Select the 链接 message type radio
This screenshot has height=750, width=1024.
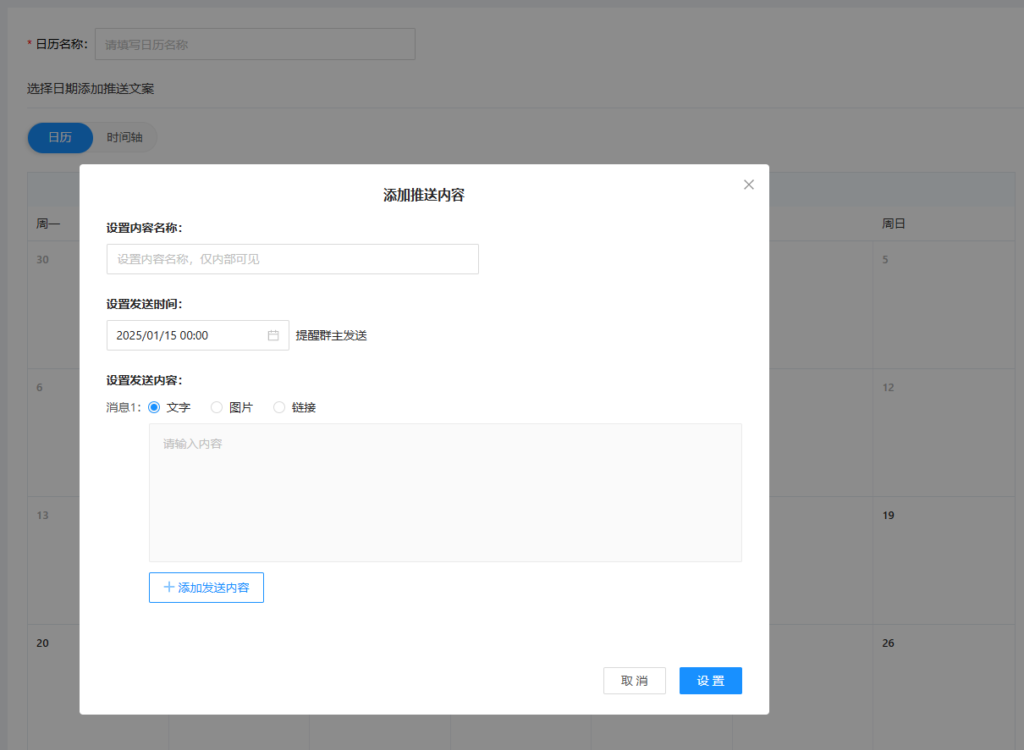[279, 408]
